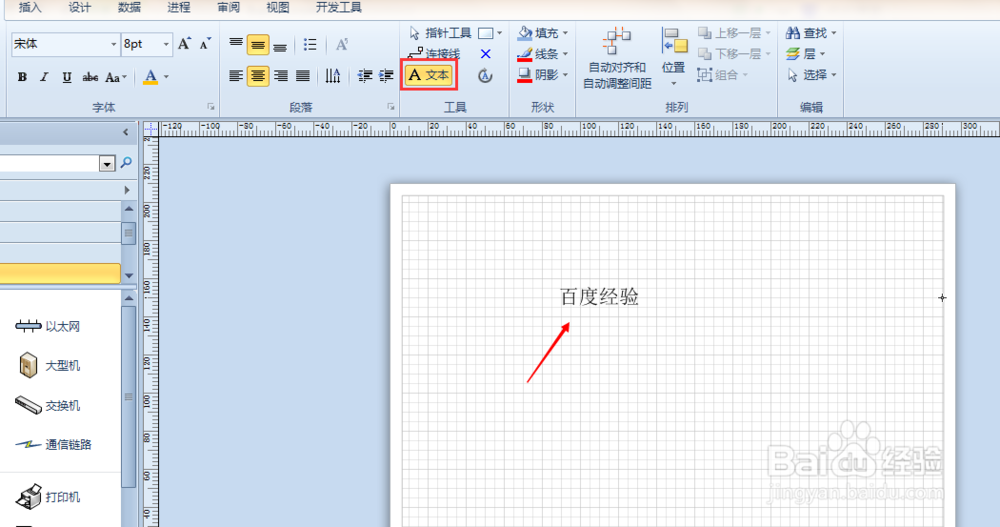Open Paragraph 段落 dialog launcher
This screenshot has height=527, width=1000.
pyautogui.click(x=391, y=107)
